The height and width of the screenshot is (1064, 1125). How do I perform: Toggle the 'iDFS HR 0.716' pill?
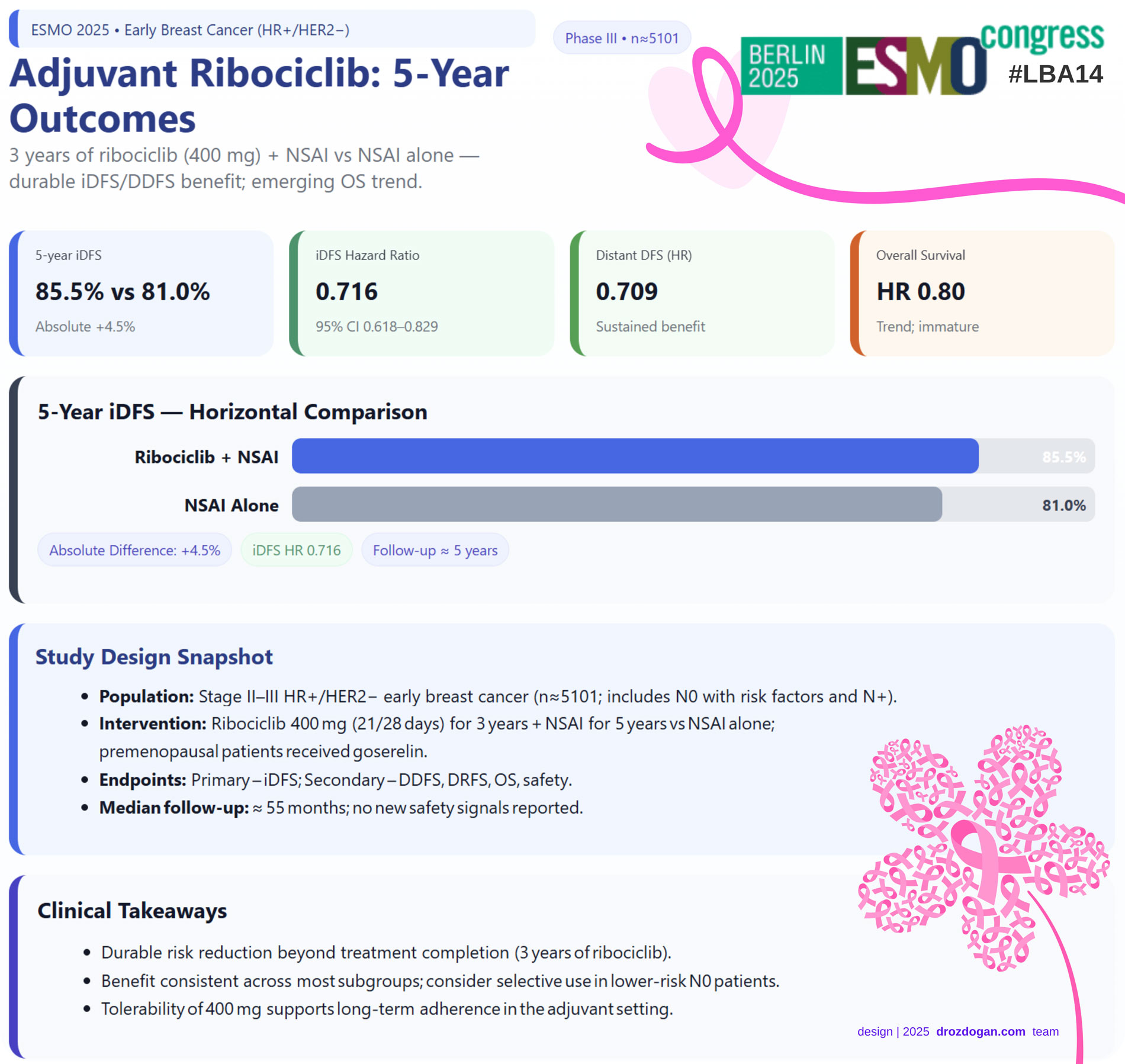click(x=296, y=550)
